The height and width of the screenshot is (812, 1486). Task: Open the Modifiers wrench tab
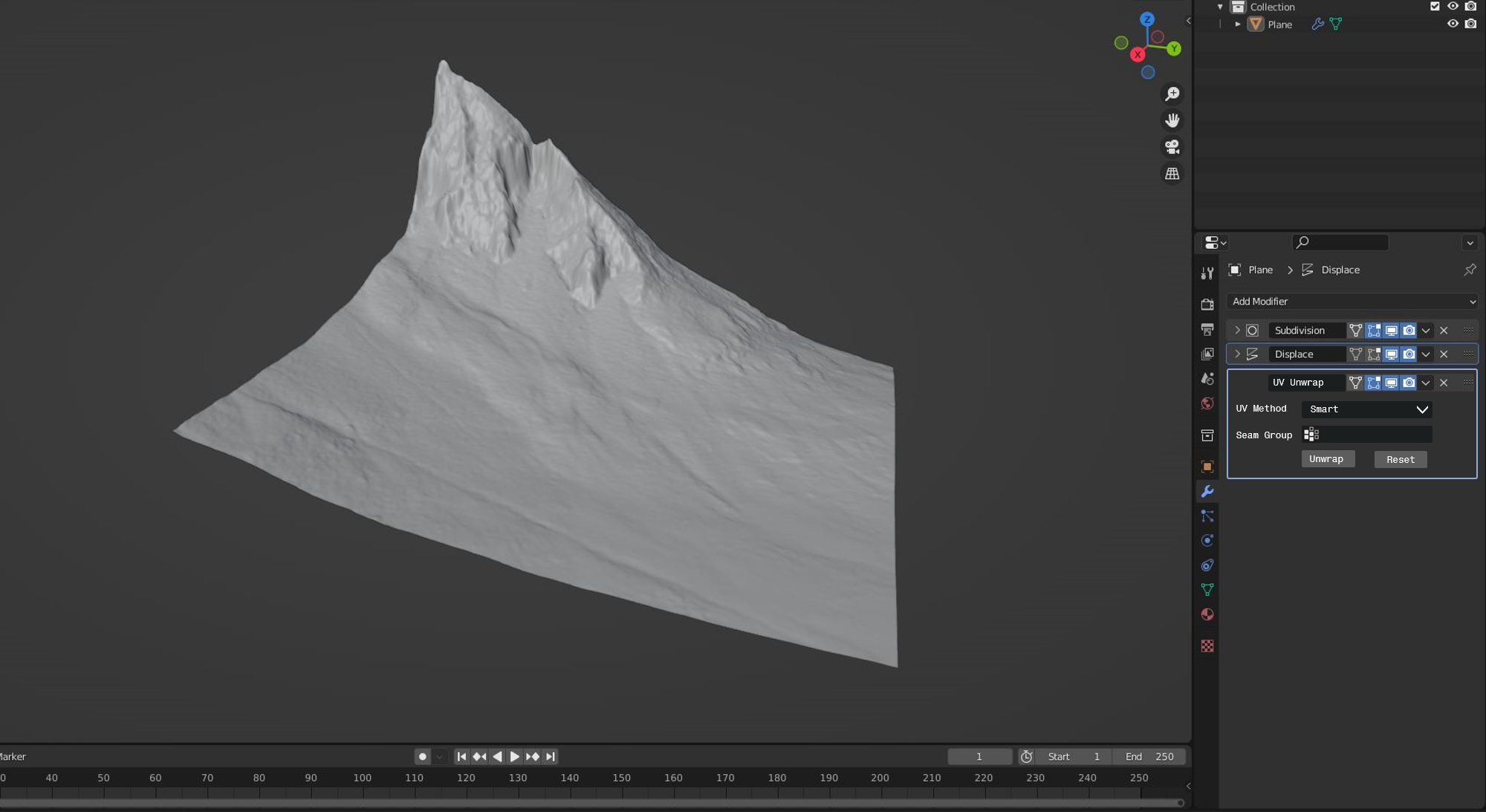(x=1207, y=491)
